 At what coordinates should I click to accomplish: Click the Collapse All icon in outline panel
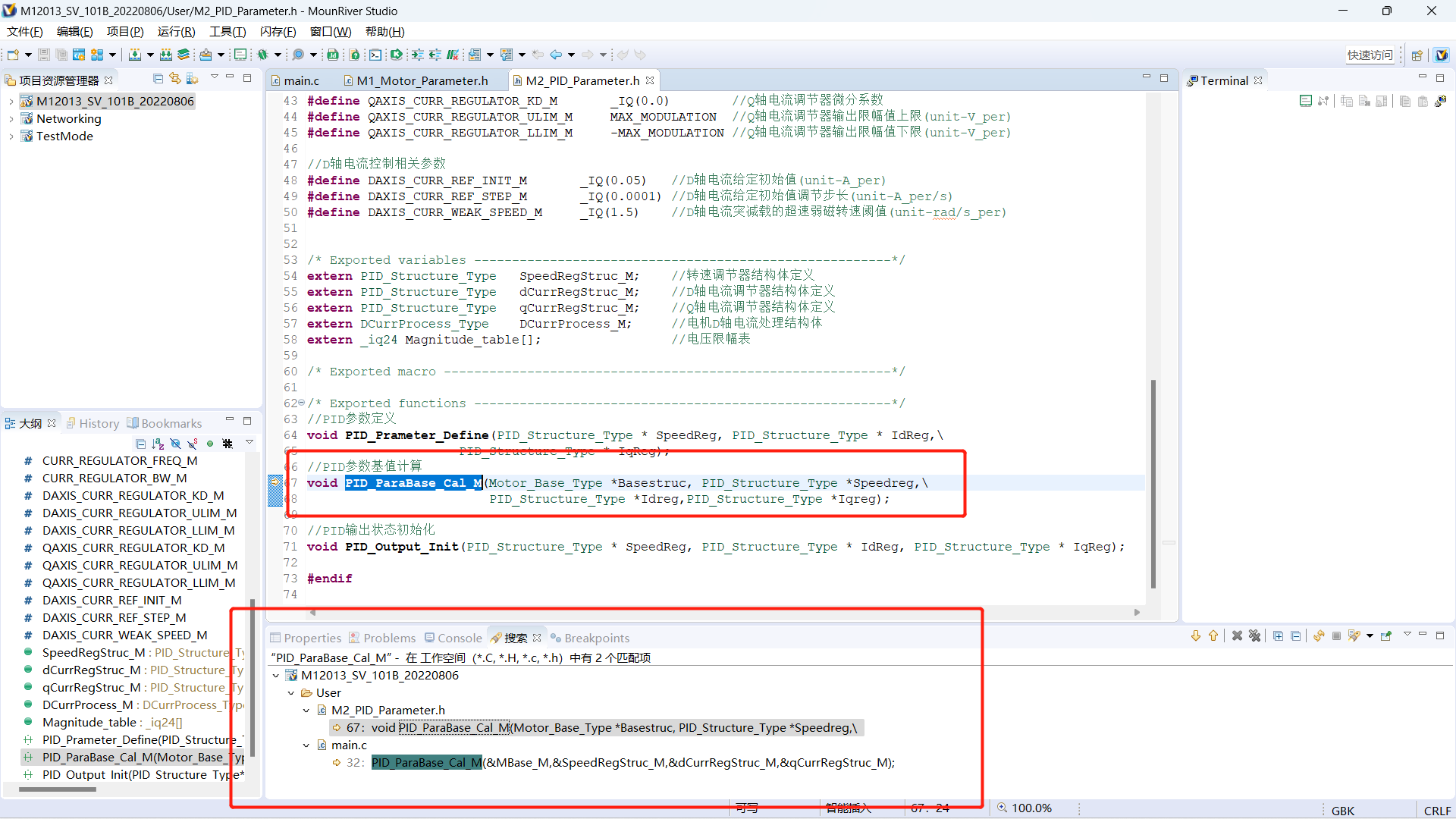140,444
